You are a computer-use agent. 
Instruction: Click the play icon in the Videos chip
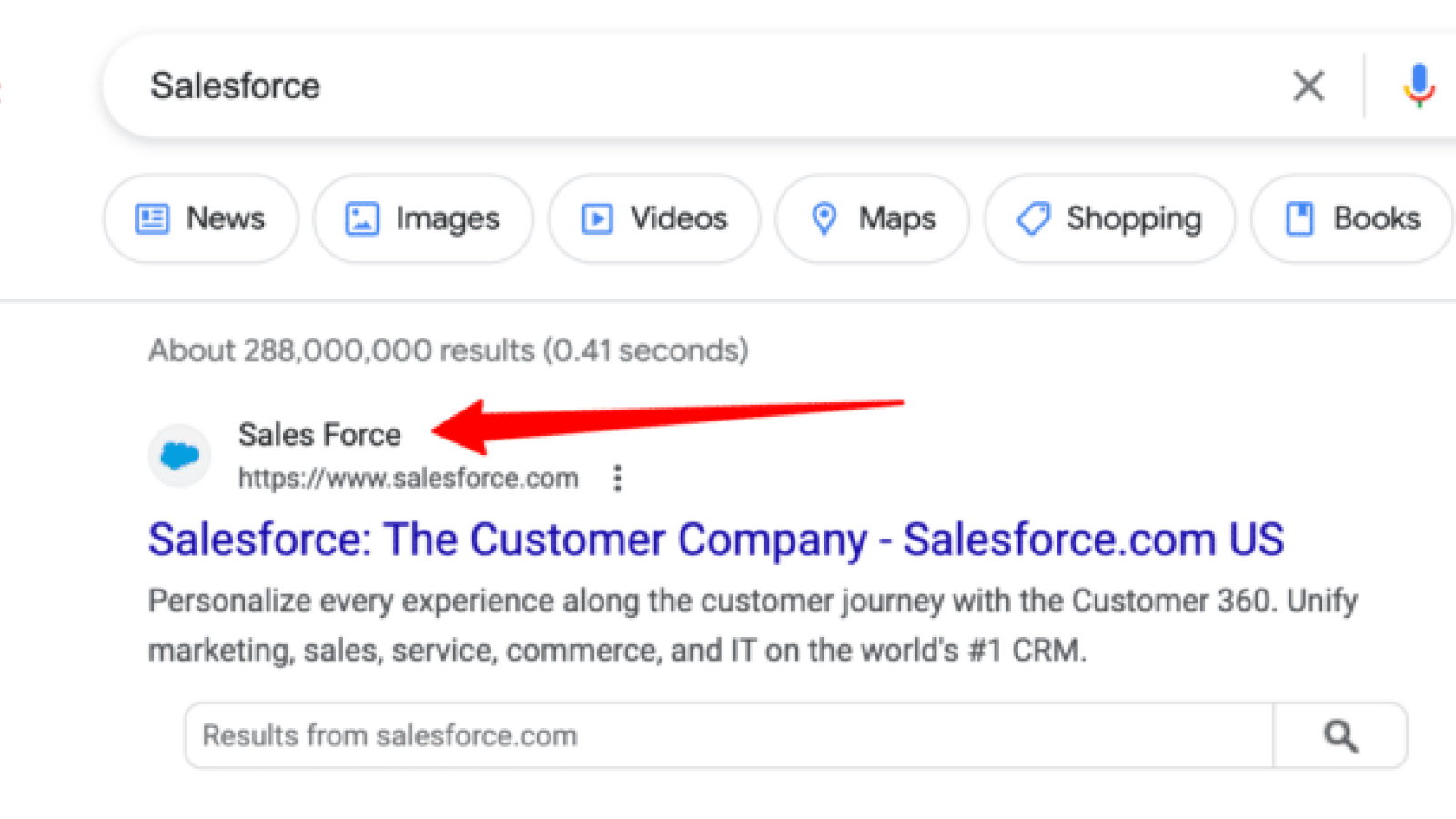597,219
